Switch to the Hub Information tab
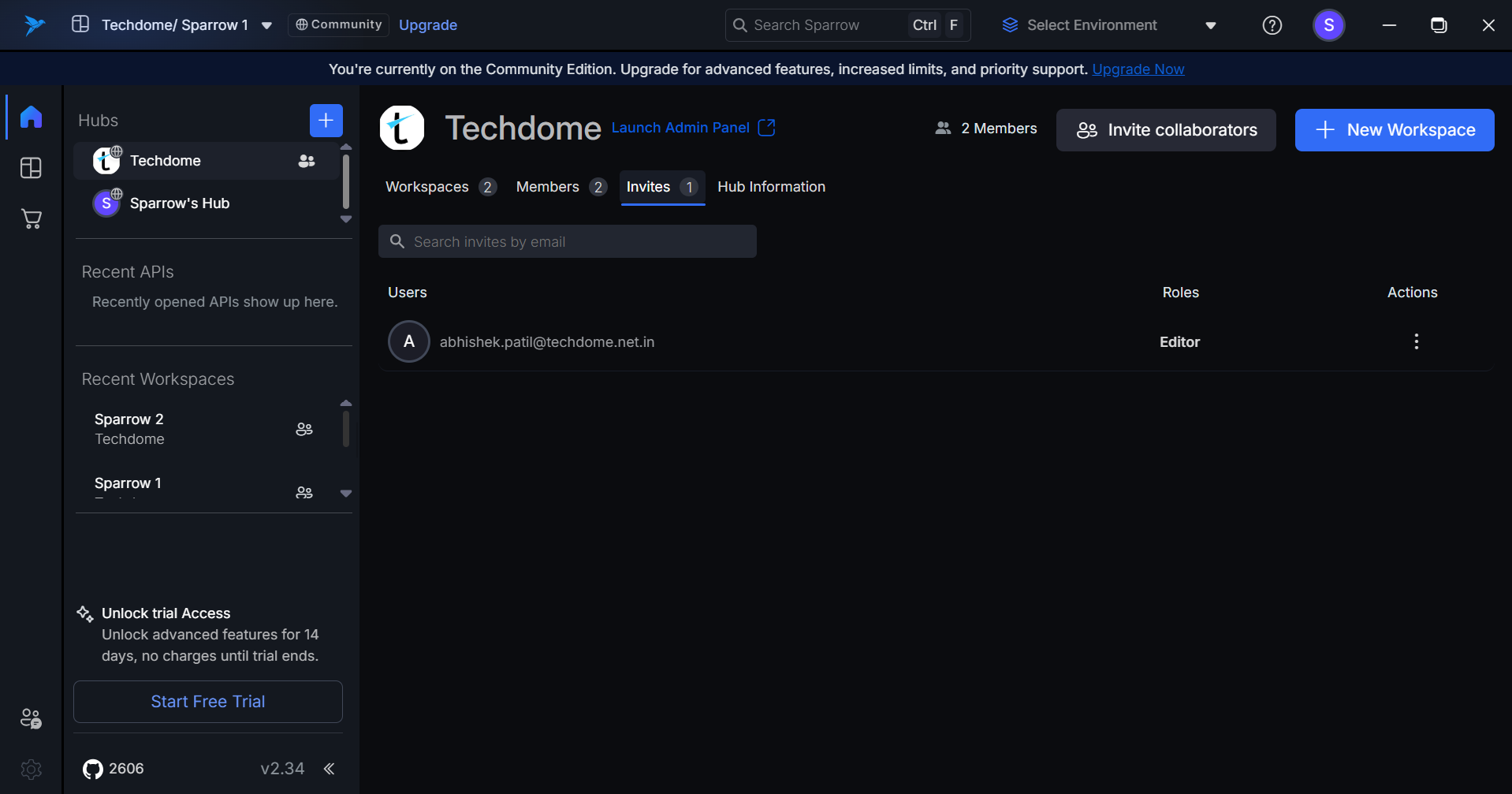Image resolution: width=1512 pixels, height=794 pixels. 771,187
